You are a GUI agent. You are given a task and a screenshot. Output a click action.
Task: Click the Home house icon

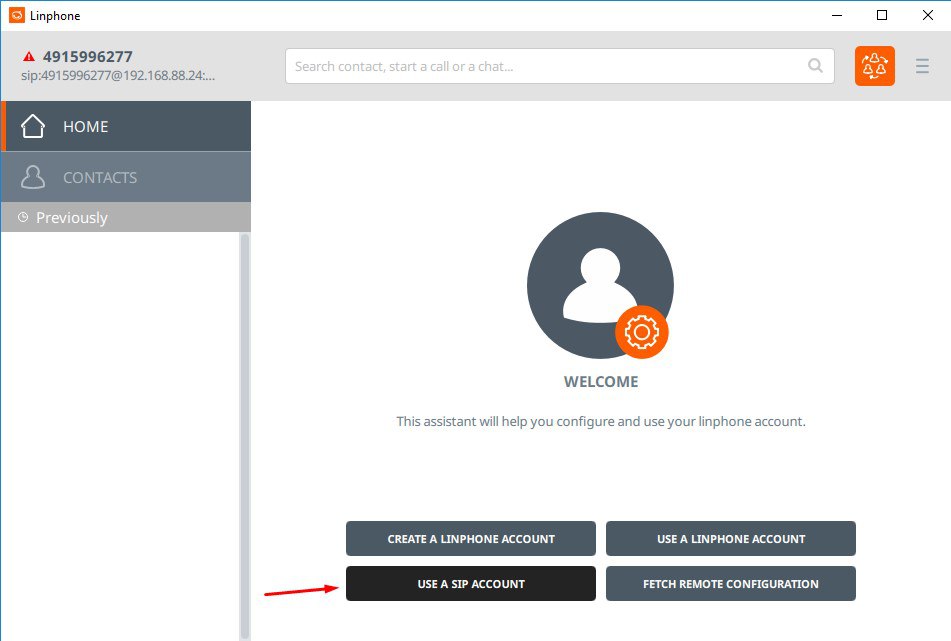(33, 126)
